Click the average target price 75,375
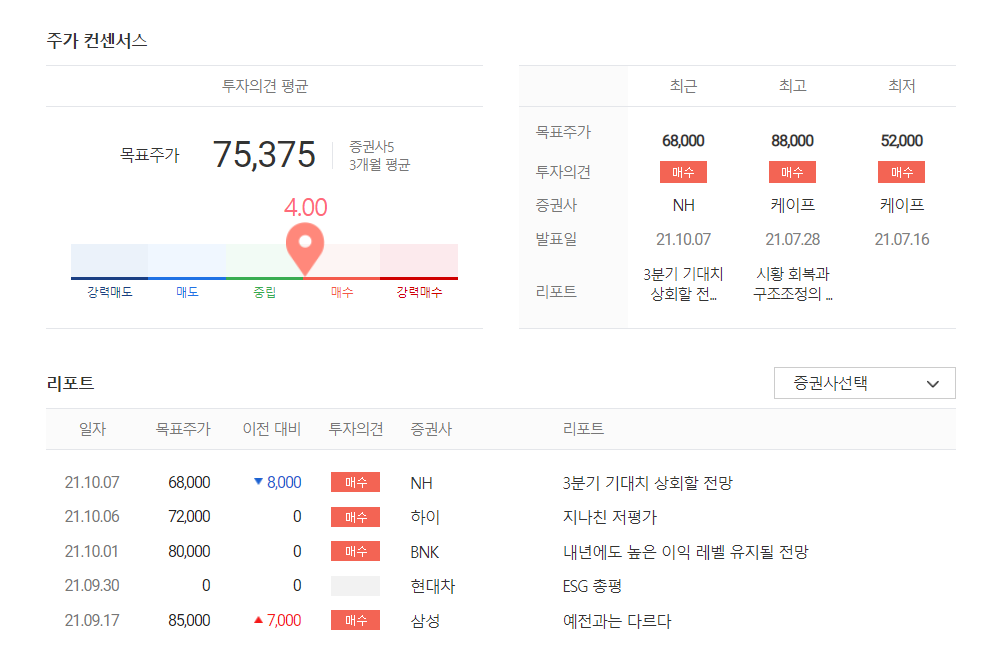This screenshot has width=990, height=647. 264,155
